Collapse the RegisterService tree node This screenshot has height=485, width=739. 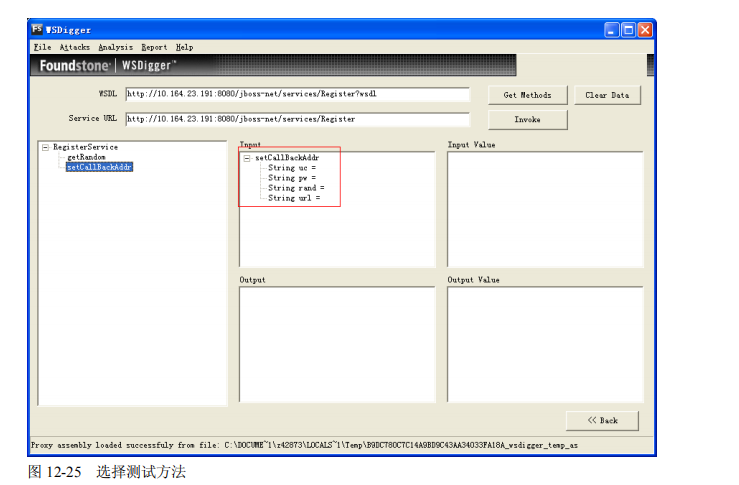(x=45, y=148)
